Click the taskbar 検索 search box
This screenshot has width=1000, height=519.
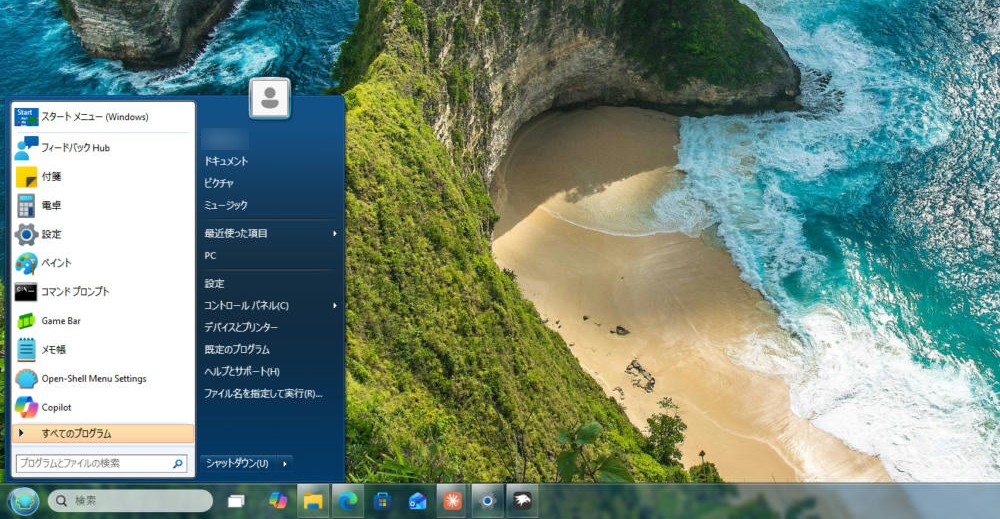click(x=131, y=501)
